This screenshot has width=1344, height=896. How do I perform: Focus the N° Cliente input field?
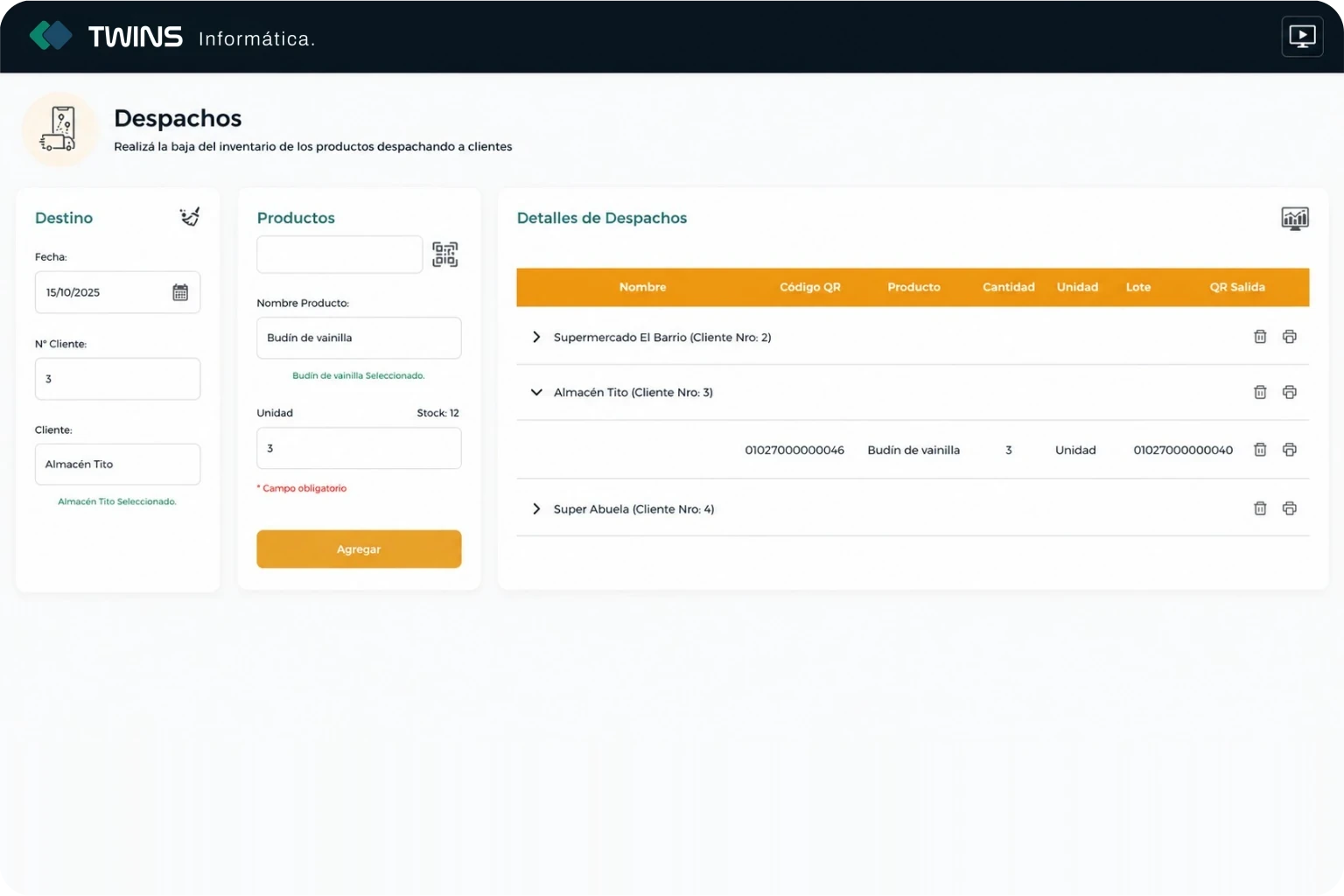[x=117, y=379]
